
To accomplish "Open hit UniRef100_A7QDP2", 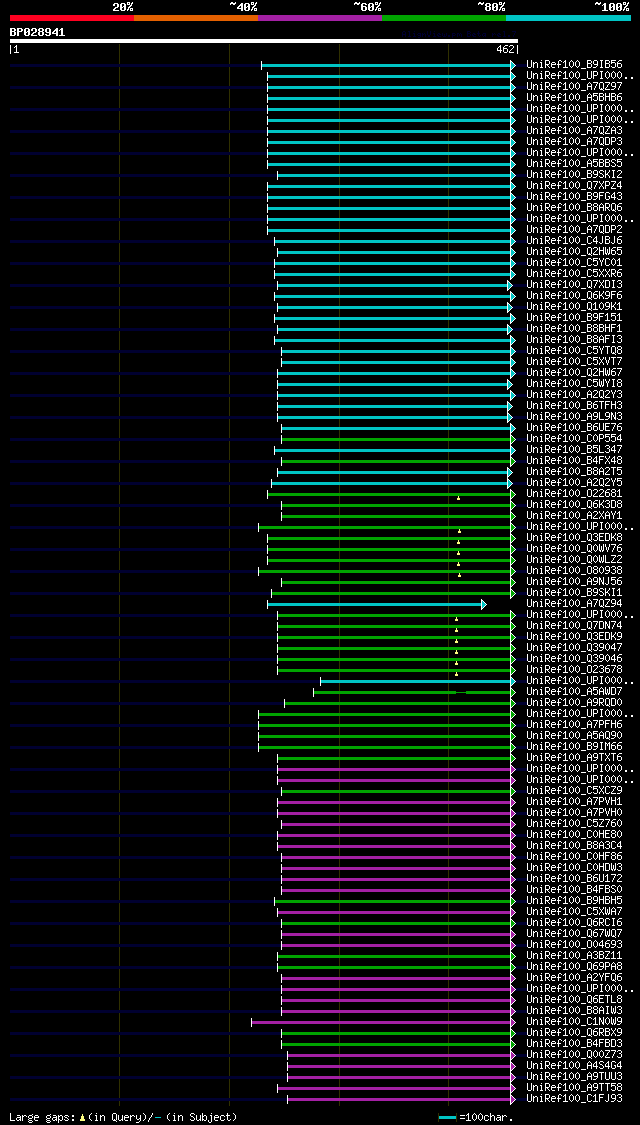I will click(x=574, y=230).
